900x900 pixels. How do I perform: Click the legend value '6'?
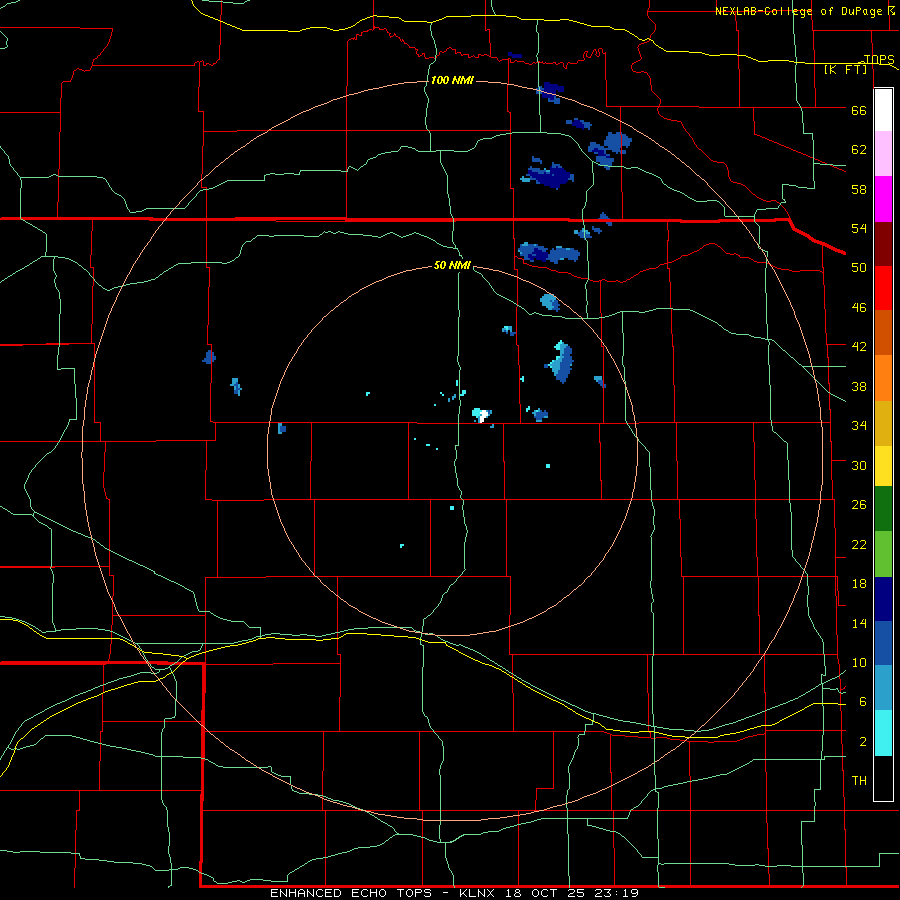[x=863, y=702]
